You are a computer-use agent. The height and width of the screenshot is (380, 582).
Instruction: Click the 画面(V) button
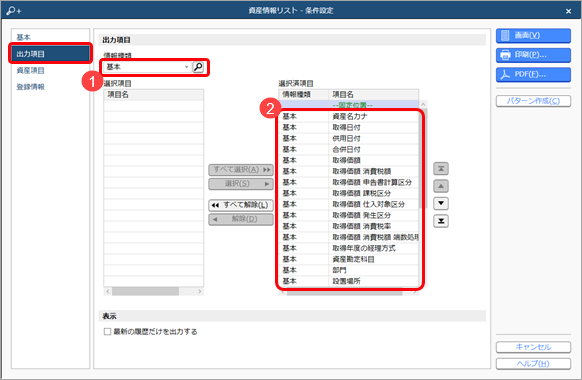[533, 36]
